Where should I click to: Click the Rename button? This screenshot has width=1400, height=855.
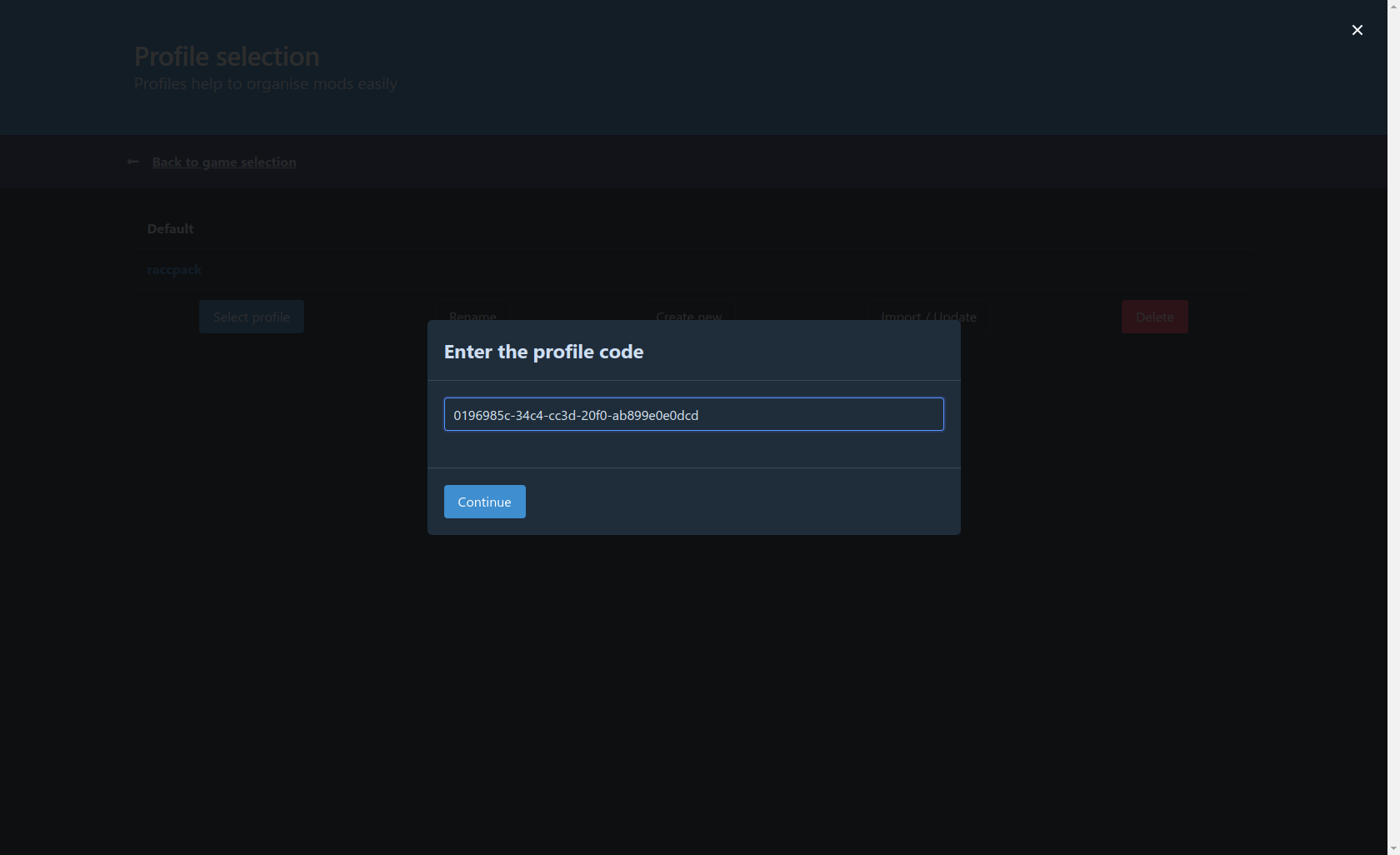472,312
